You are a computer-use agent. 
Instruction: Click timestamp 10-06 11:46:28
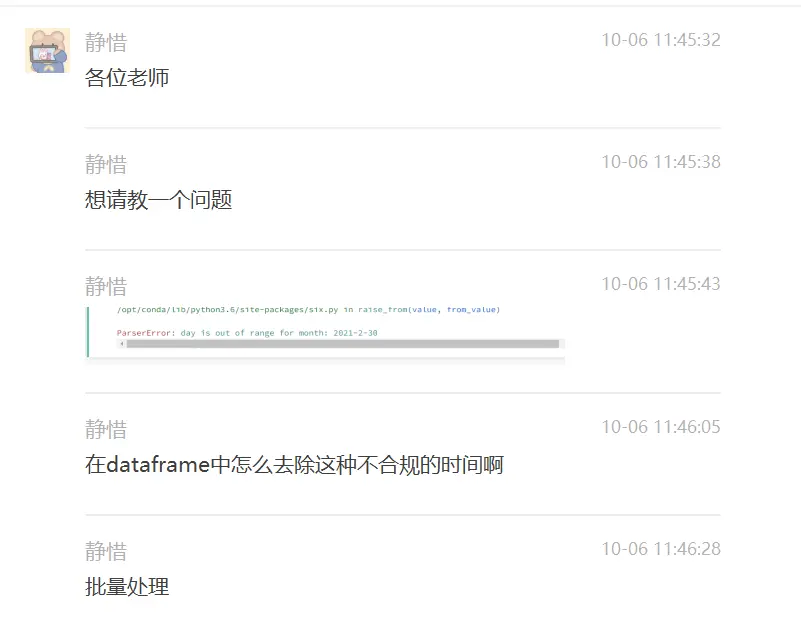[661, 549]
